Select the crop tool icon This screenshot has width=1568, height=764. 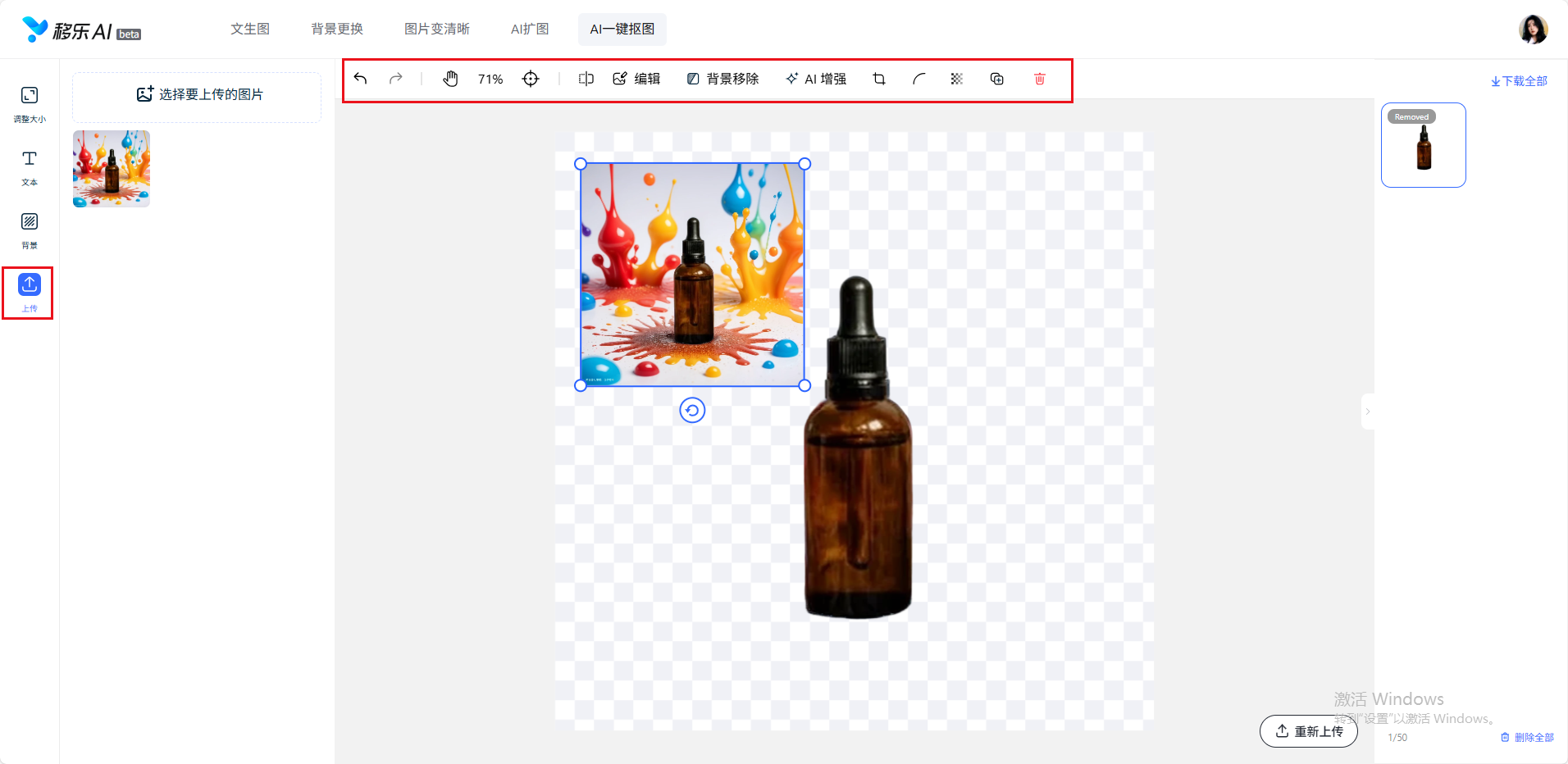[x=879, y=79]
